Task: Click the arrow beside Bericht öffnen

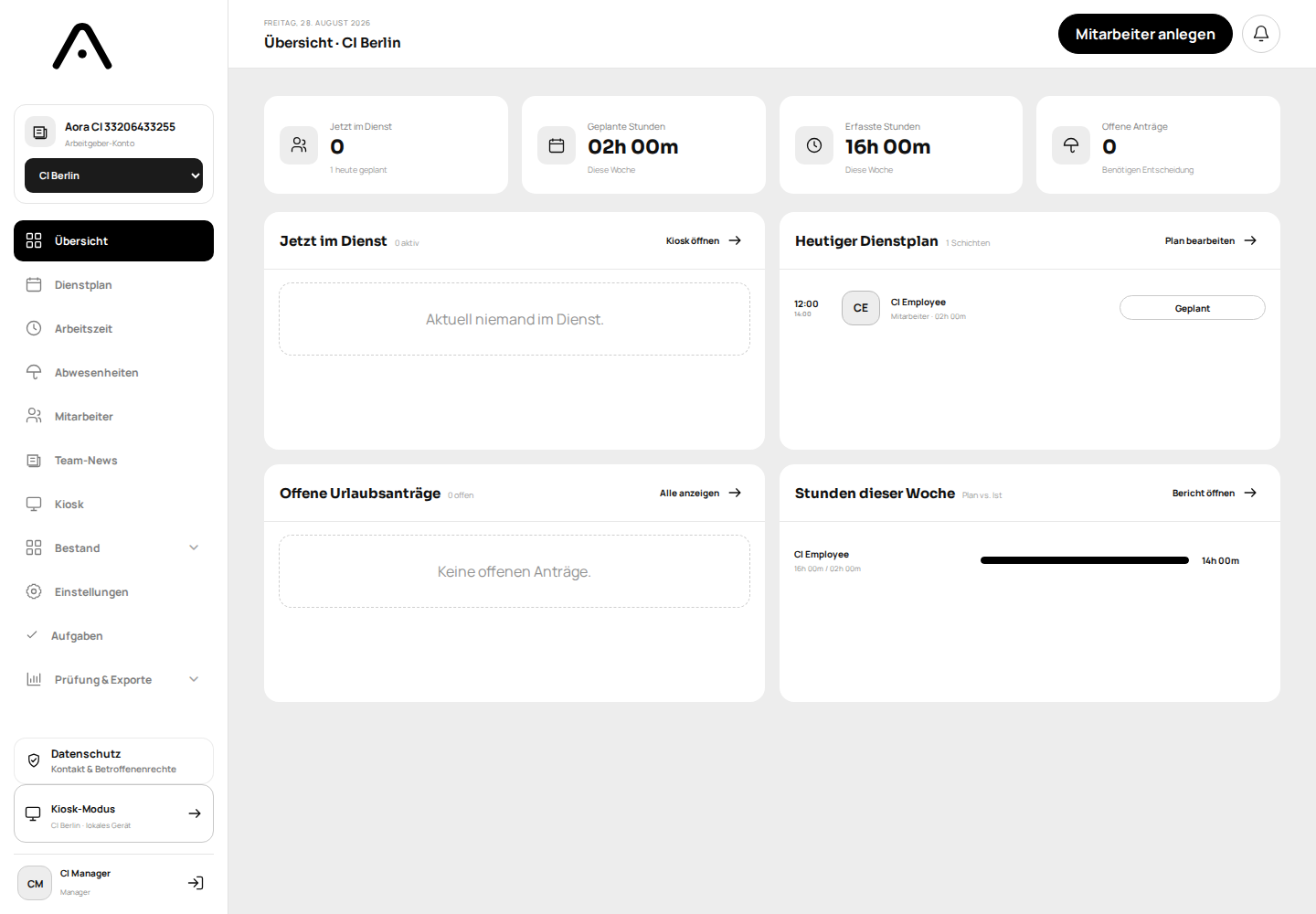Action: tap(1250, 493)
